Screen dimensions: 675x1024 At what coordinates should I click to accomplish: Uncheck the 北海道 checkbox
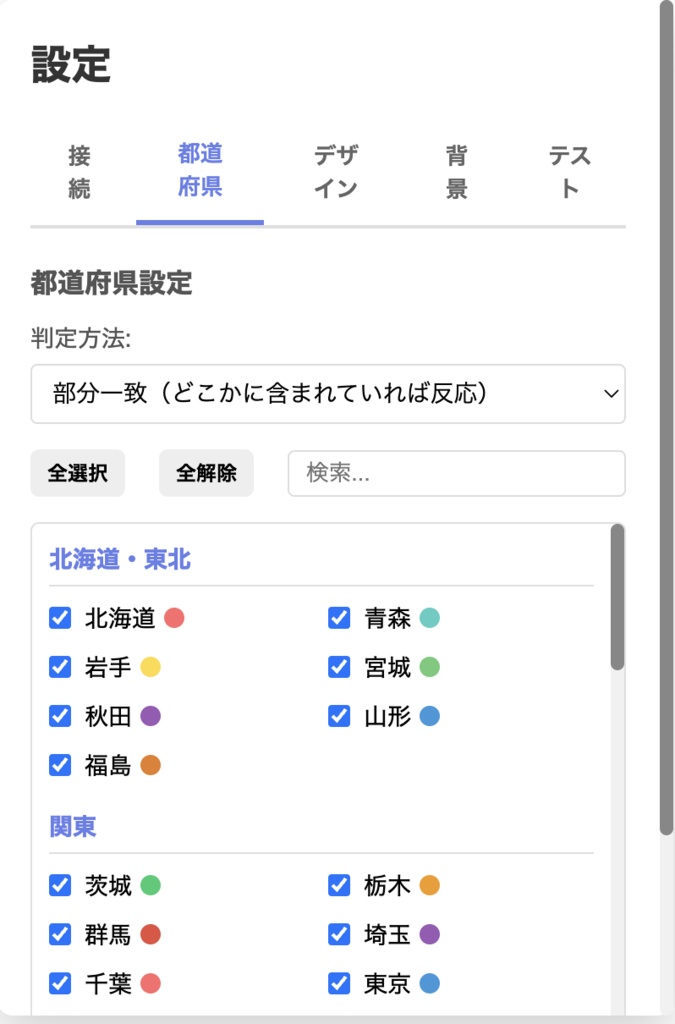(60, 618)
